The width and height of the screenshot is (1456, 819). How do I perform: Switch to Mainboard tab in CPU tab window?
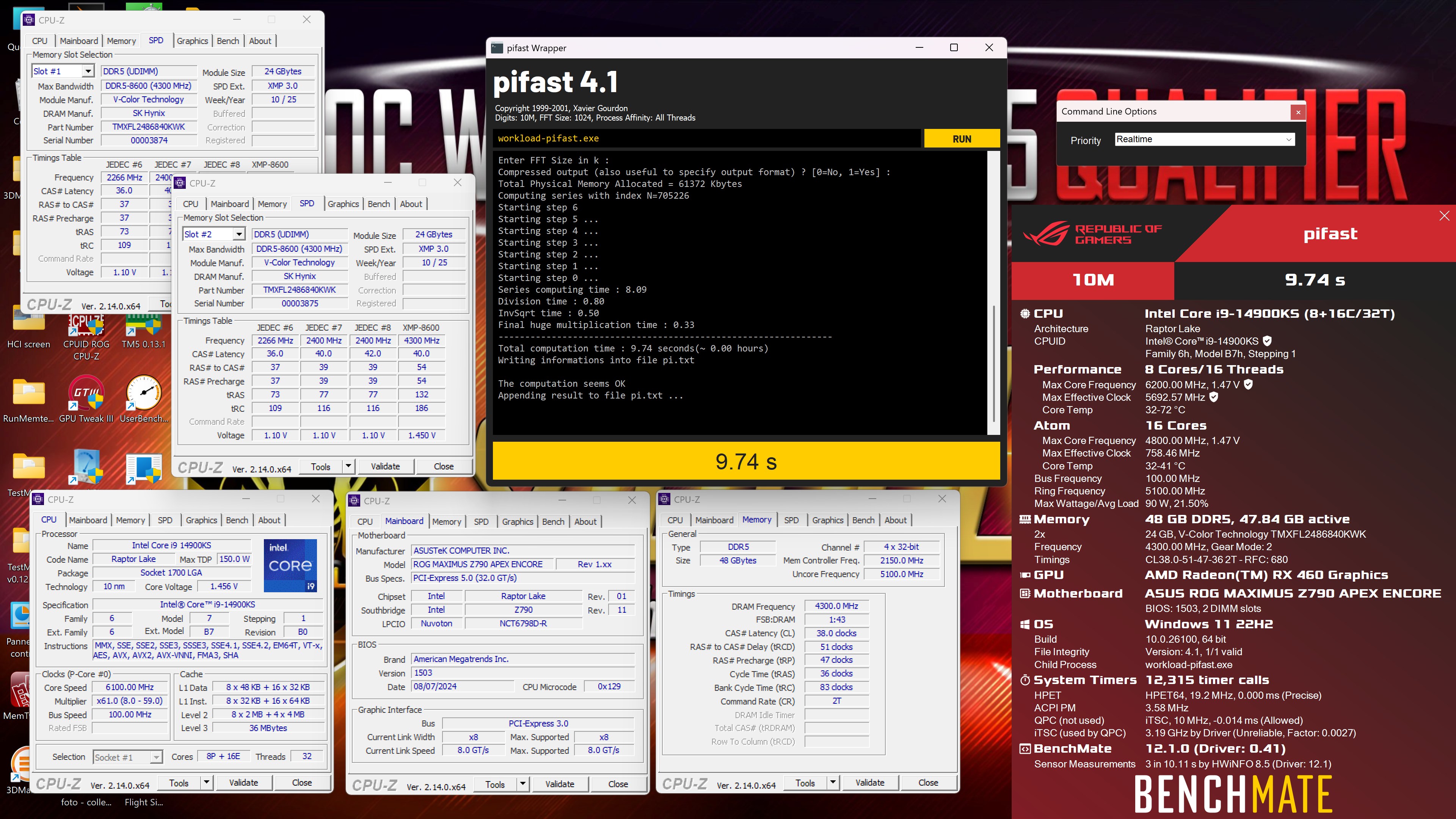pyautogui.click(x=88, y=520)
